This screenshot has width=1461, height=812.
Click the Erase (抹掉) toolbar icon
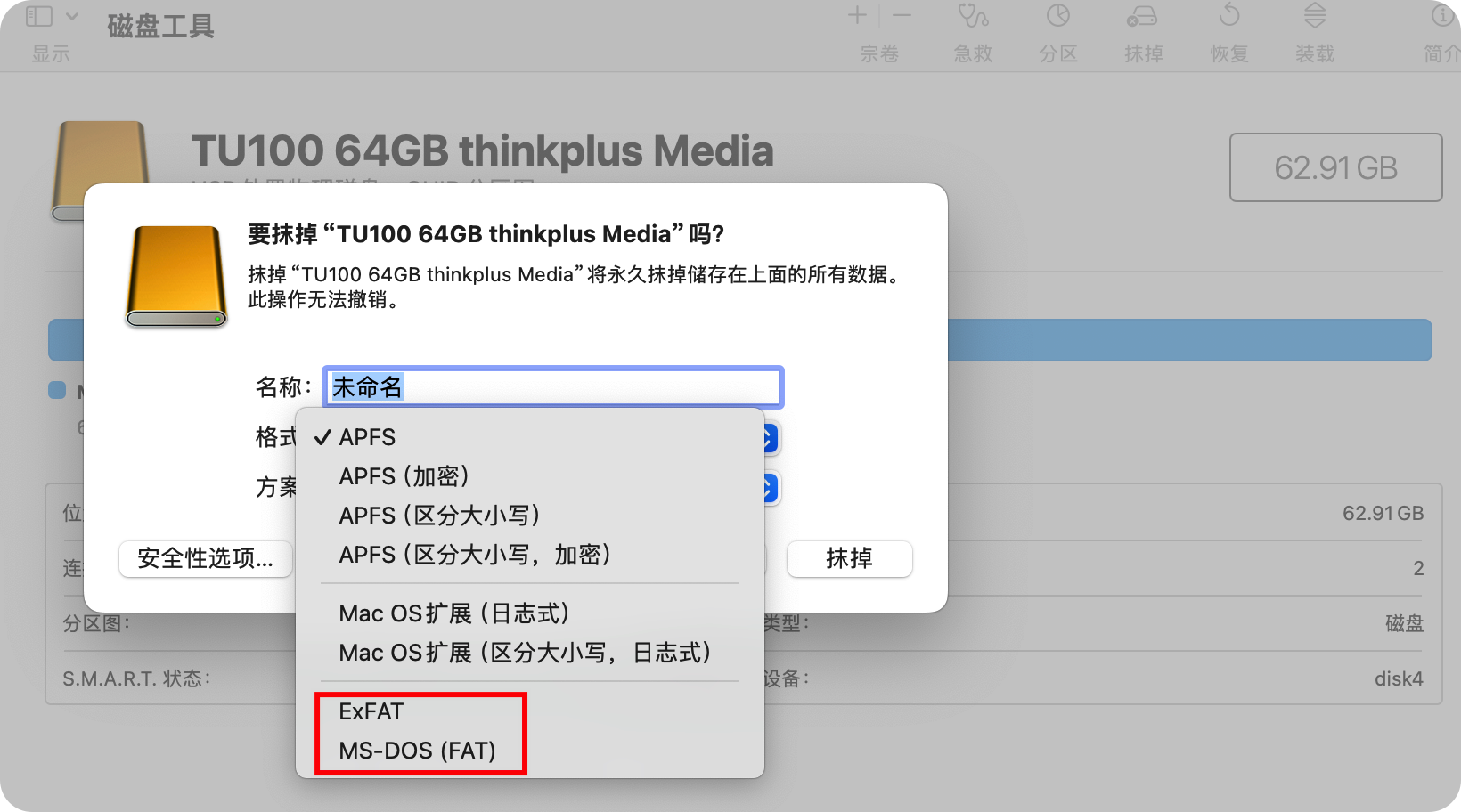click(x=1142, y=16)
